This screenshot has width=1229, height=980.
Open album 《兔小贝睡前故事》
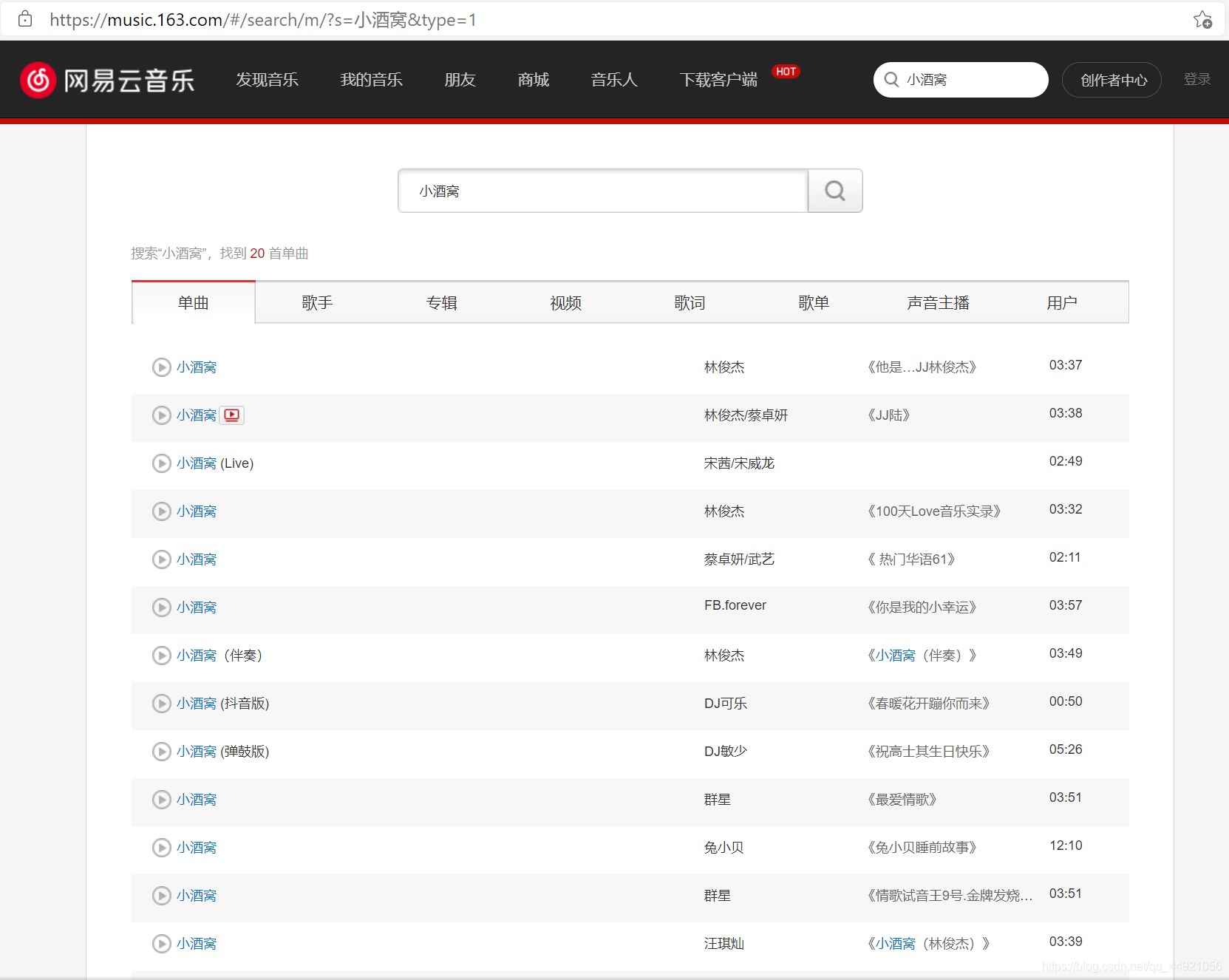tap(922, 848)
